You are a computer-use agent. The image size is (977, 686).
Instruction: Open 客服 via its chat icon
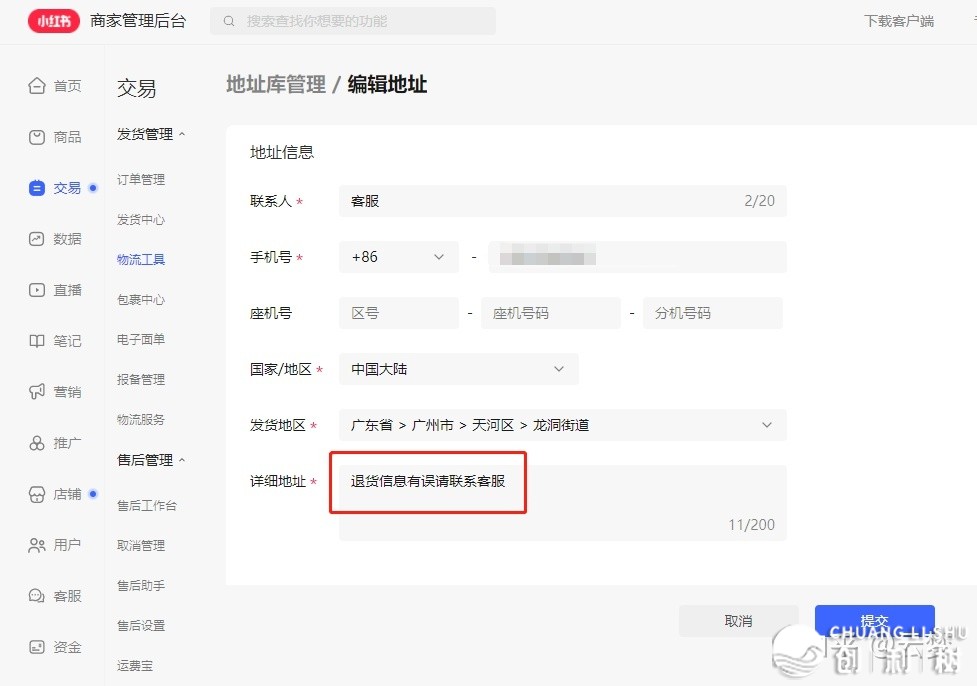37,596
